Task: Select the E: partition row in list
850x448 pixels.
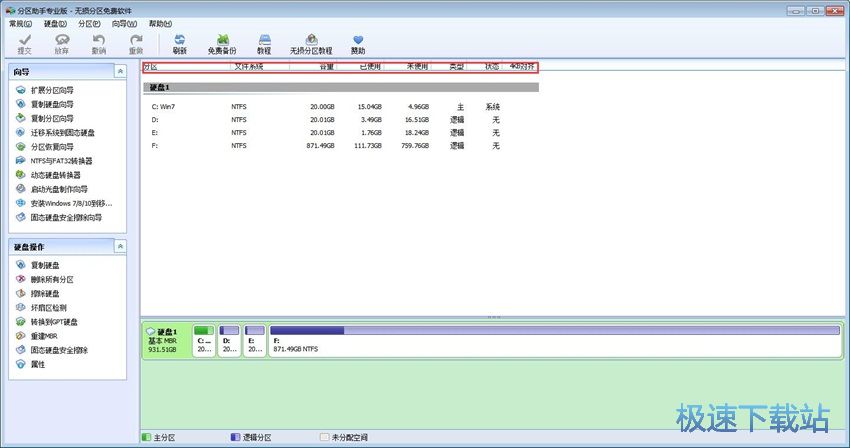Action: click(x=342, y=132)
